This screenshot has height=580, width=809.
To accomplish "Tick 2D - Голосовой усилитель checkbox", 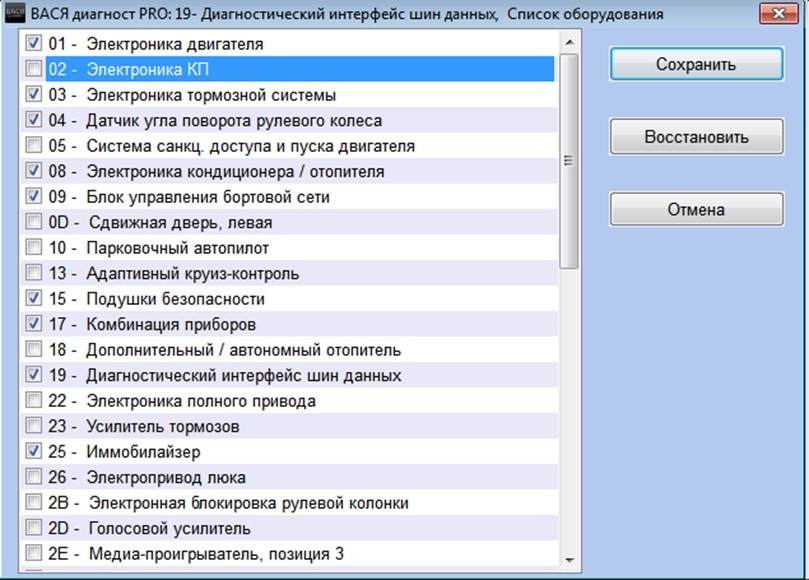I will (x=34, y=527).
